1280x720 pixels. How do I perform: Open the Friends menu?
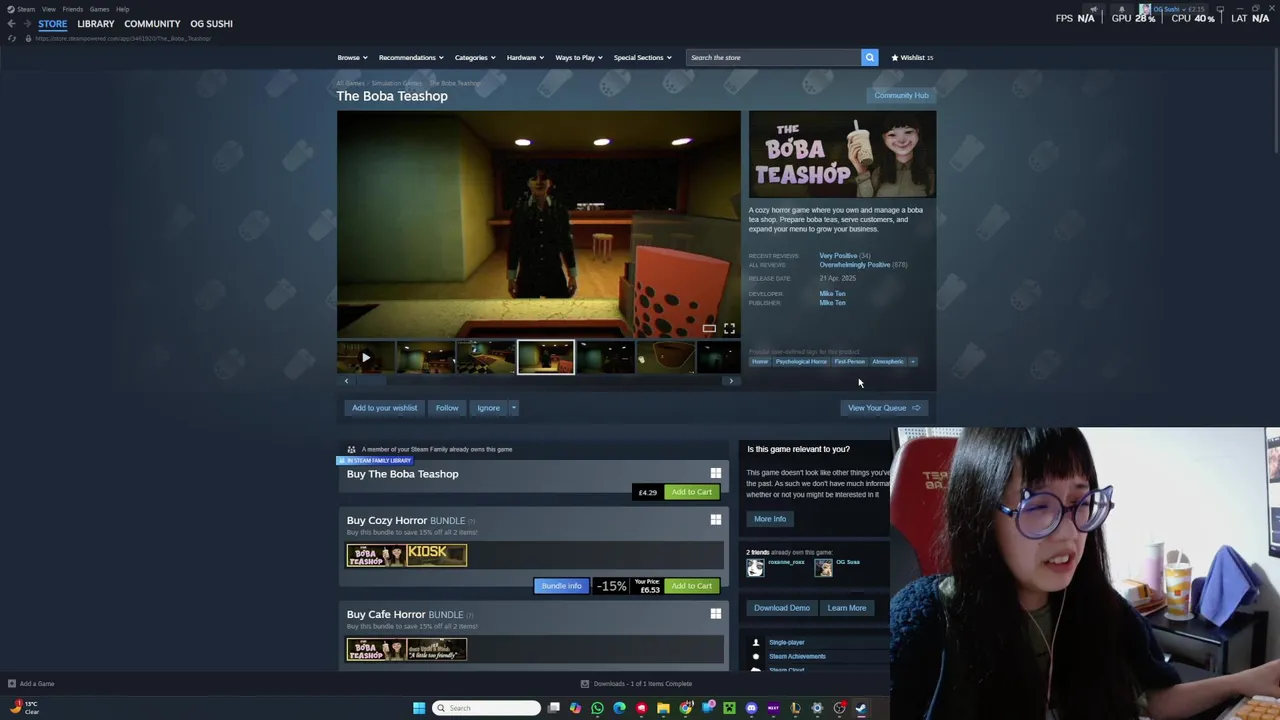click(72, 9)
